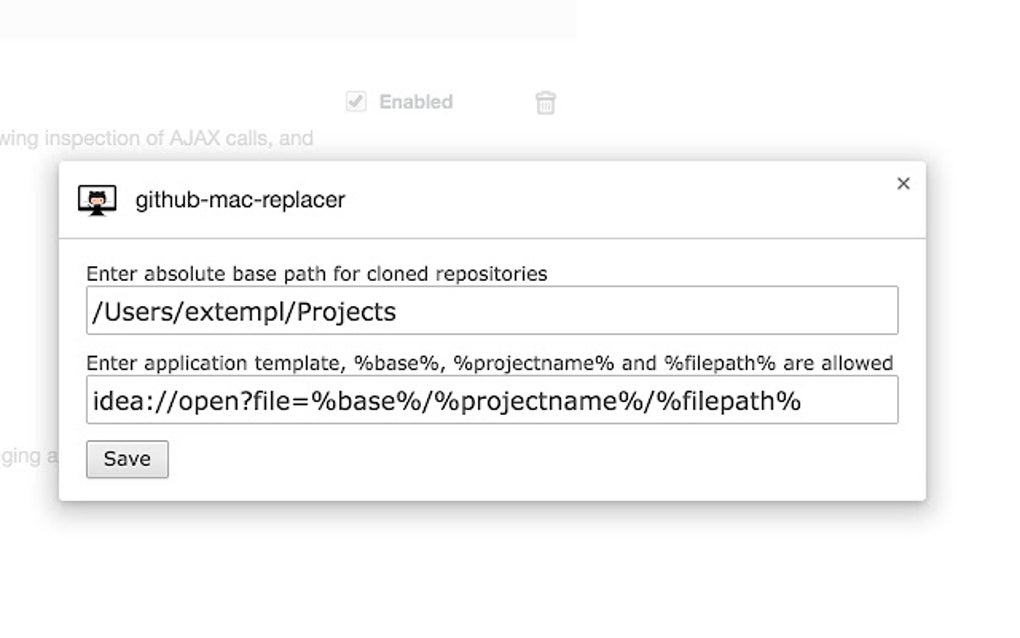1020x638 pixels.
Task: Select the application template input field
Action: 492,400
